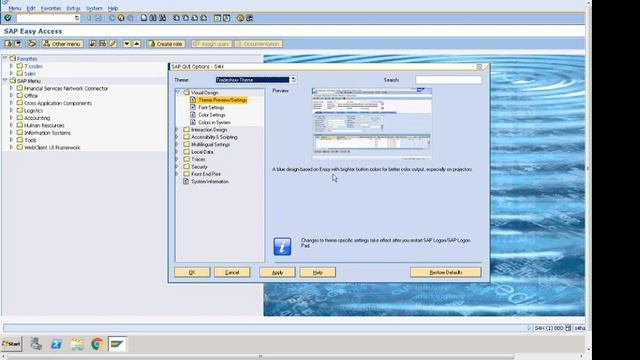This screenshot has height=360, width=640.
Task: Click the Previous Page navigation icon
Action: 185,18
